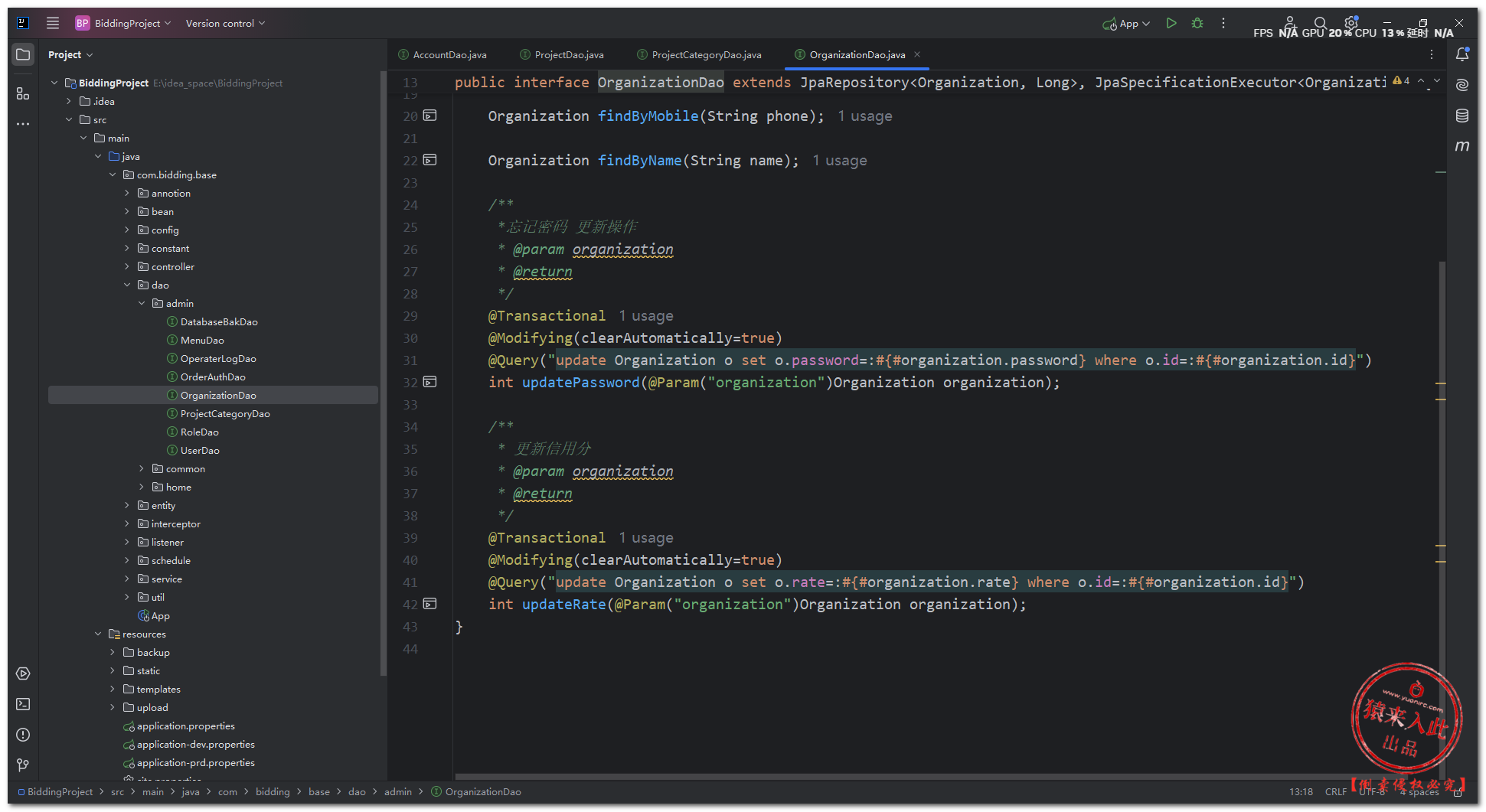Open the Version control dropdown
Screen dimensions: 1486x812
click(x=225, y=24)
